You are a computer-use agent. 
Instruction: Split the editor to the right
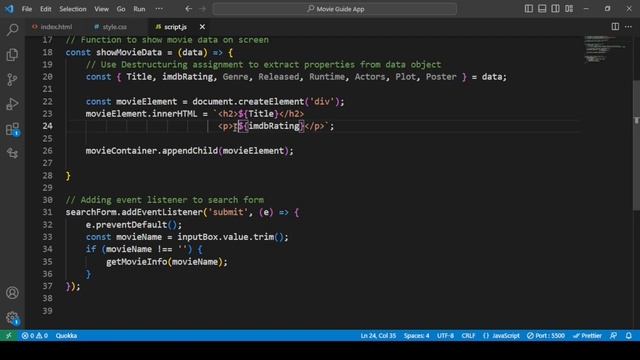click(x=615, y=27)
